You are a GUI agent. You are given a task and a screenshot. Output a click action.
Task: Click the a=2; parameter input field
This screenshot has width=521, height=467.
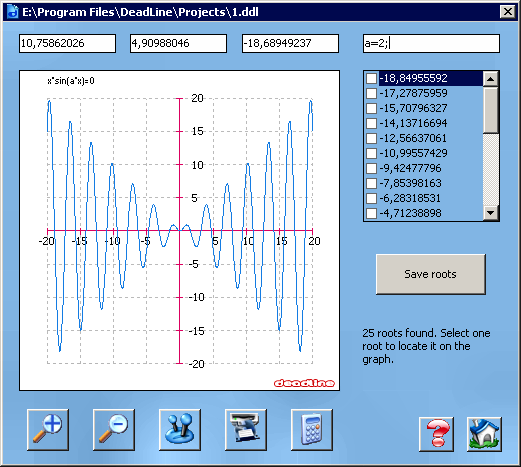click(x=431, y=43)
